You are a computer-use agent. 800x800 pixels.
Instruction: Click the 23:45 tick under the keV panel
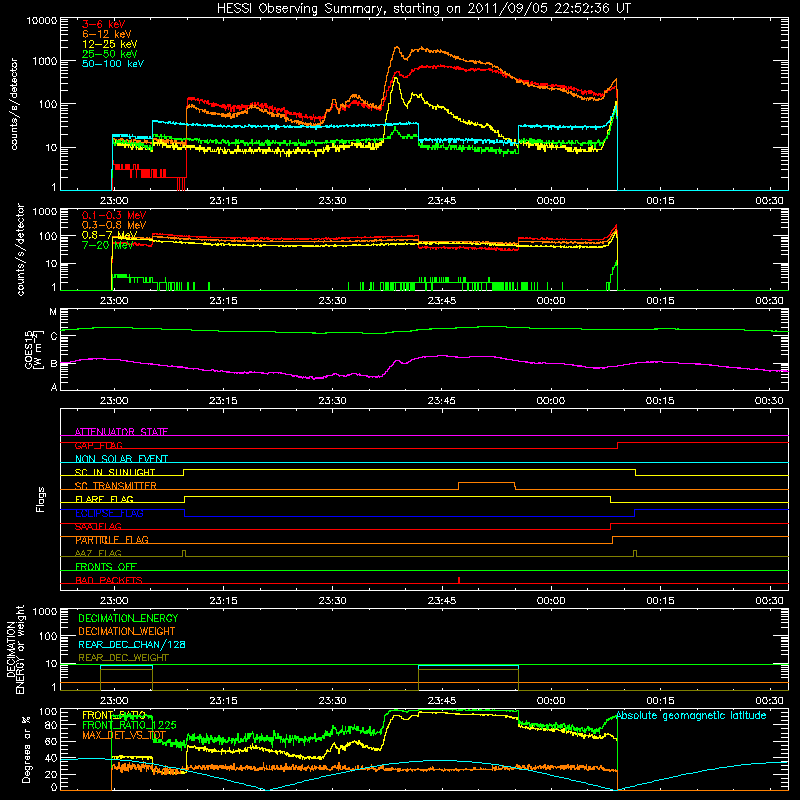pos(442,201)
